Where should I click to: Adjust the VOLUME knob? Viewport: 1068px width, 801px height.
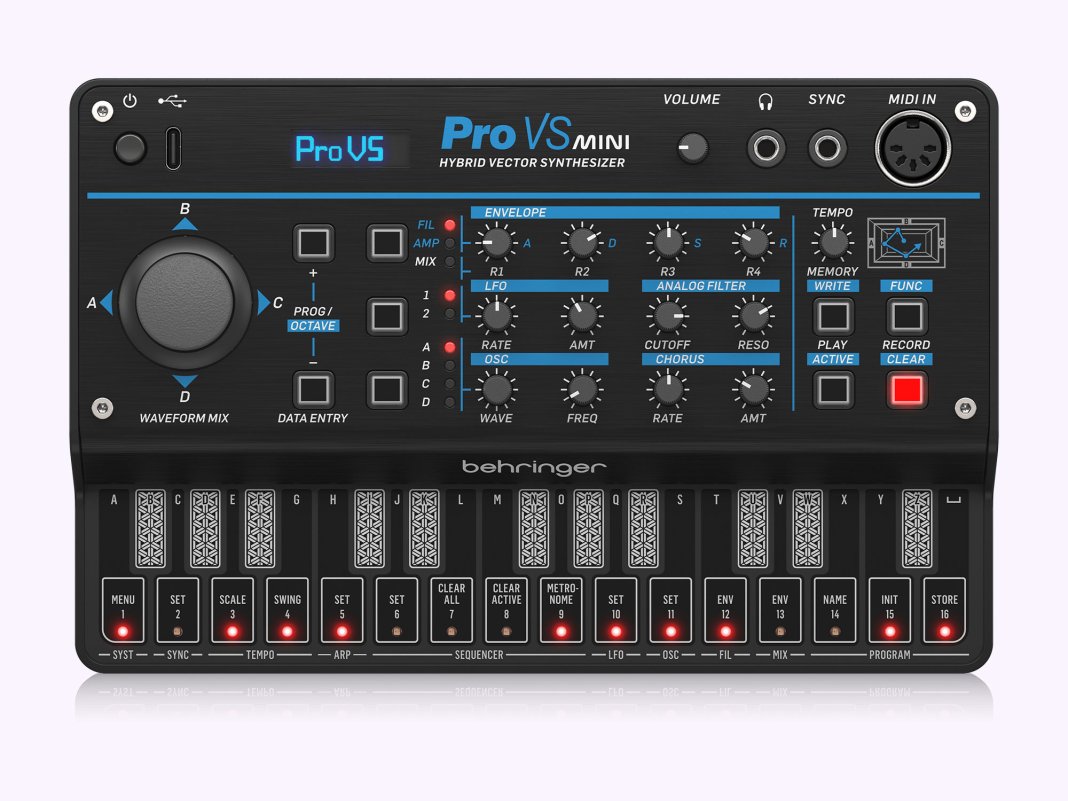[693, 148]
